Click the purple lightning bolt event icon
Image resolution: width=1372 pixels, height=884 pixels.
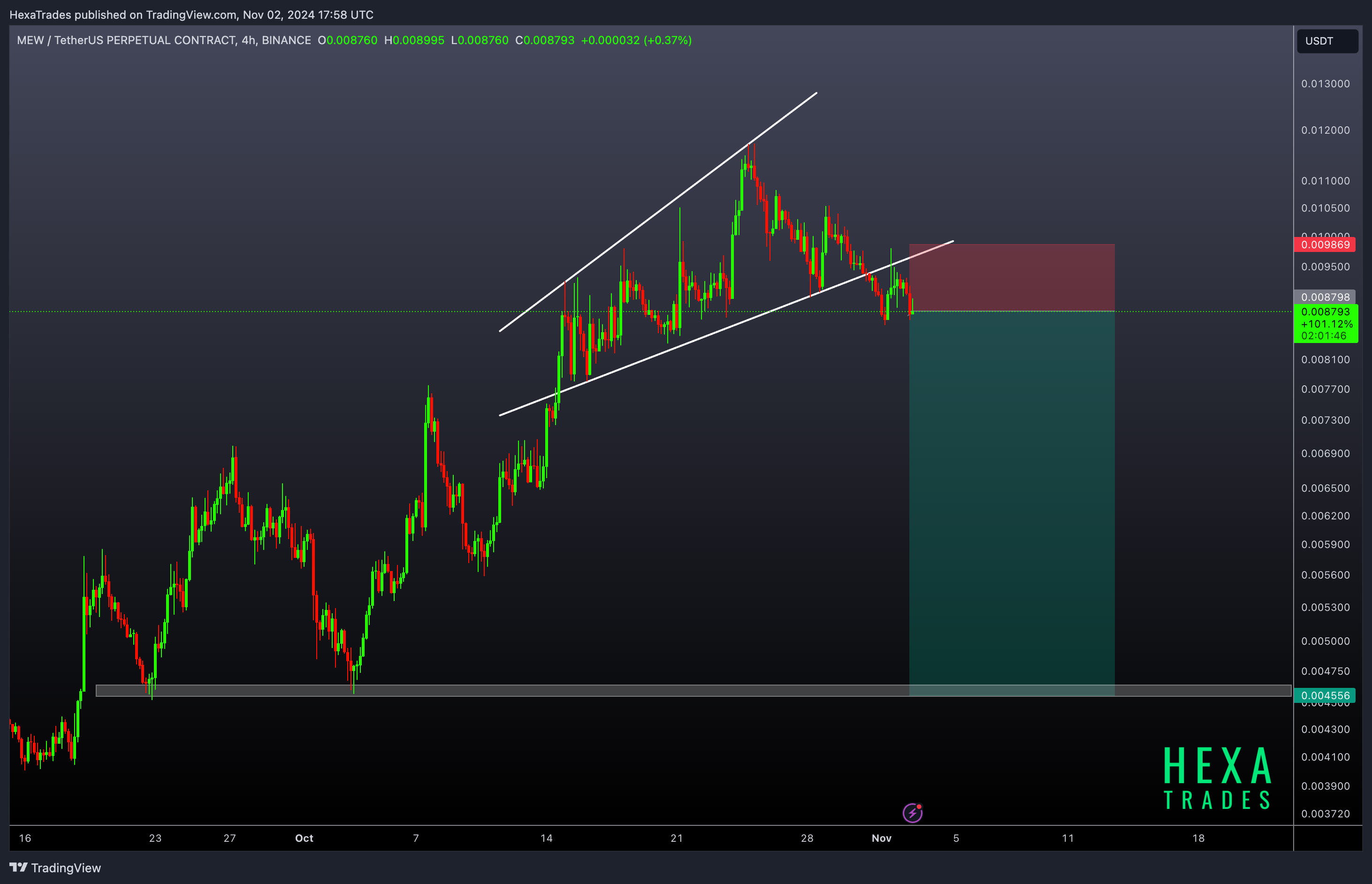pyautogui.click(x=912, y=812)
